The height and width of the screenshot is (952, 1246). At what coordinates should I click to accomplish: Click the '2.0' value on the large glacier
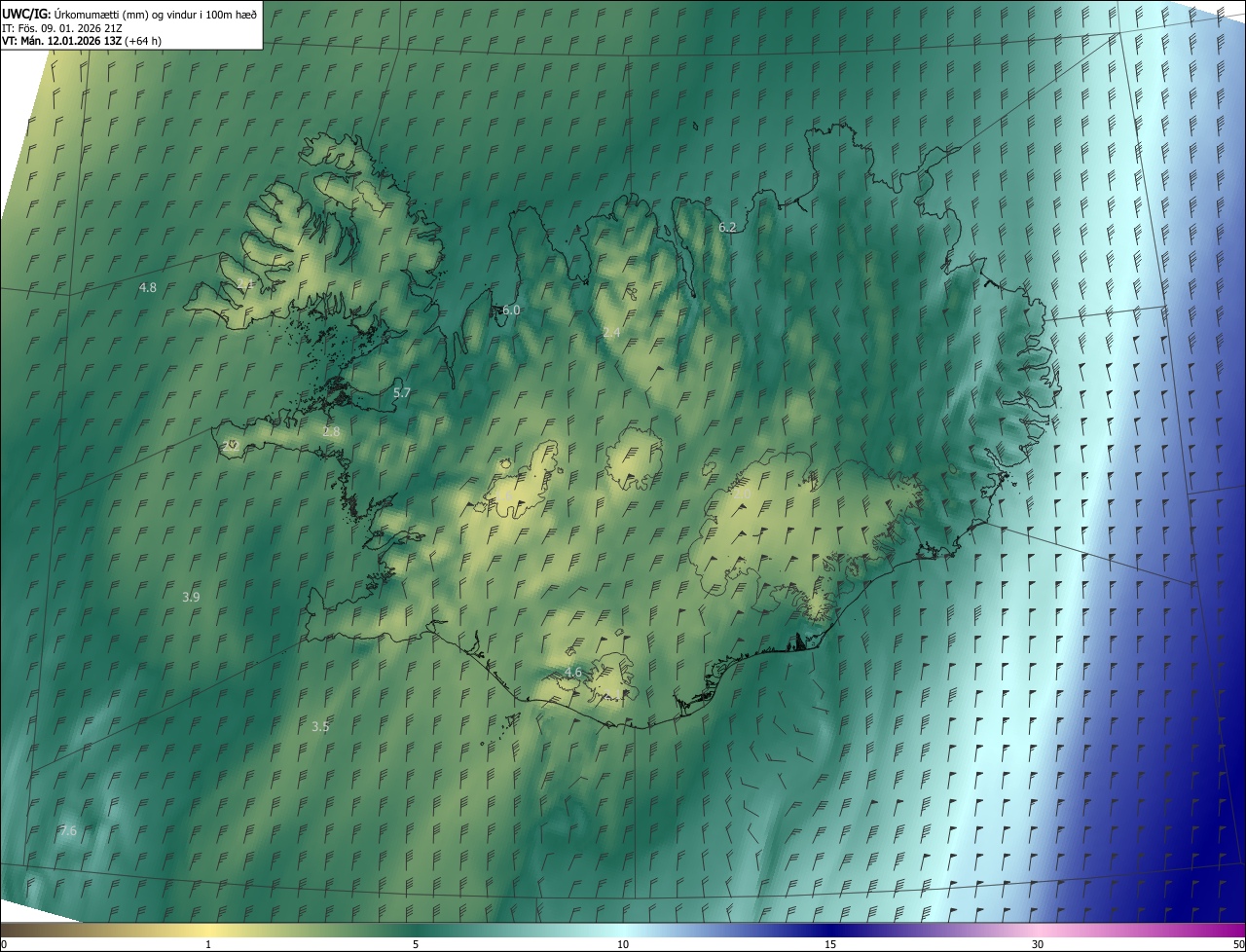click(742, 494)
